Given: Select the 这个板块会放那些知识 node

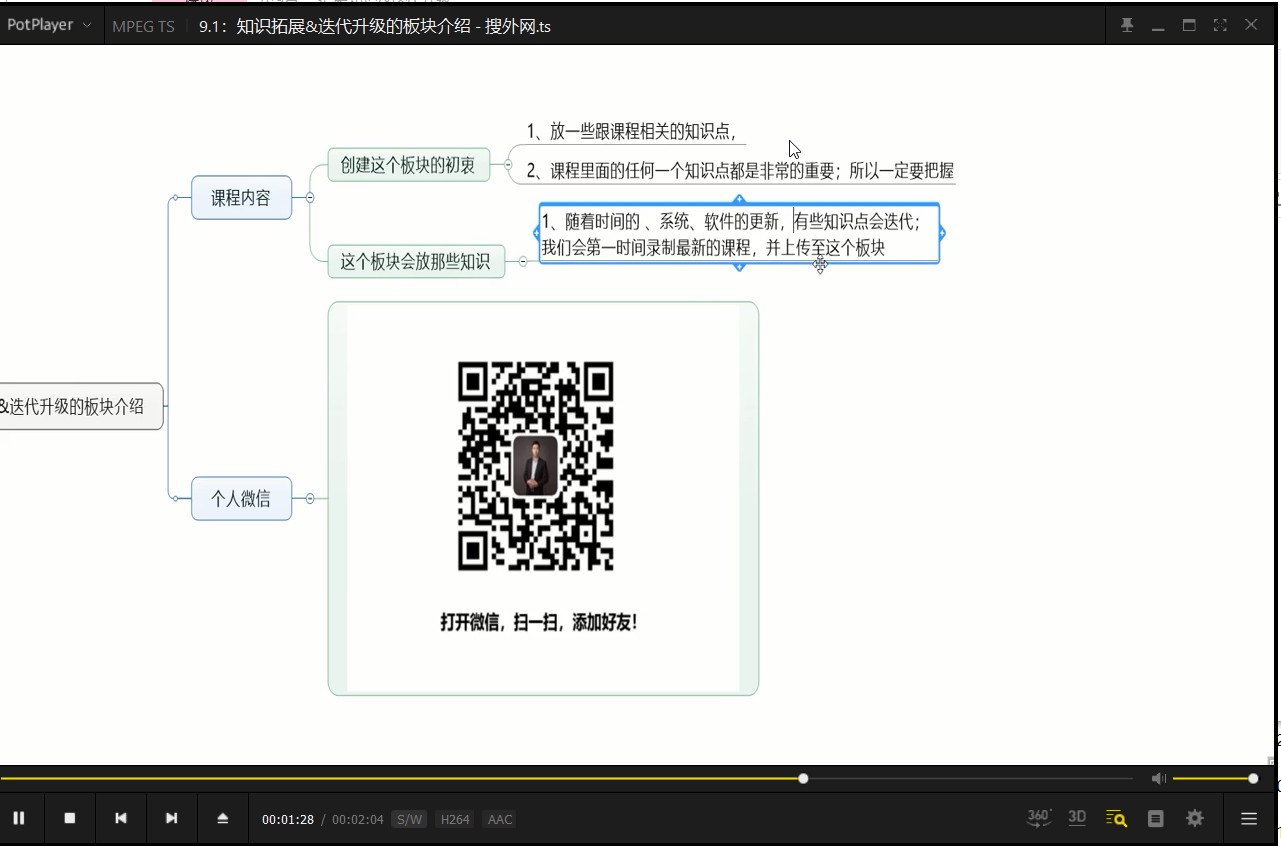Looking at the screenshot, I should coord(416,262).
